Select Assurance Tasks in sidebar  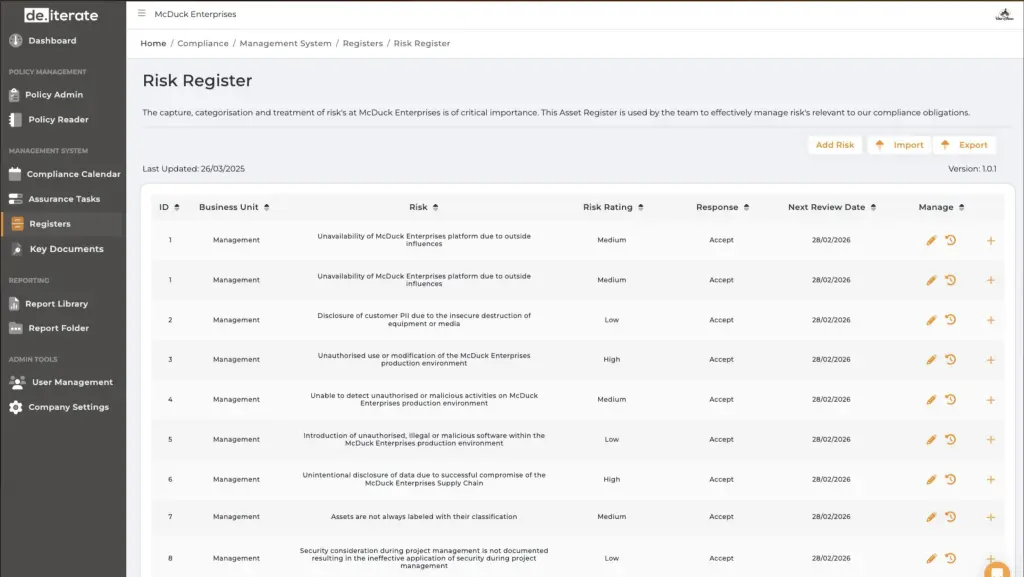coord(64,199)
